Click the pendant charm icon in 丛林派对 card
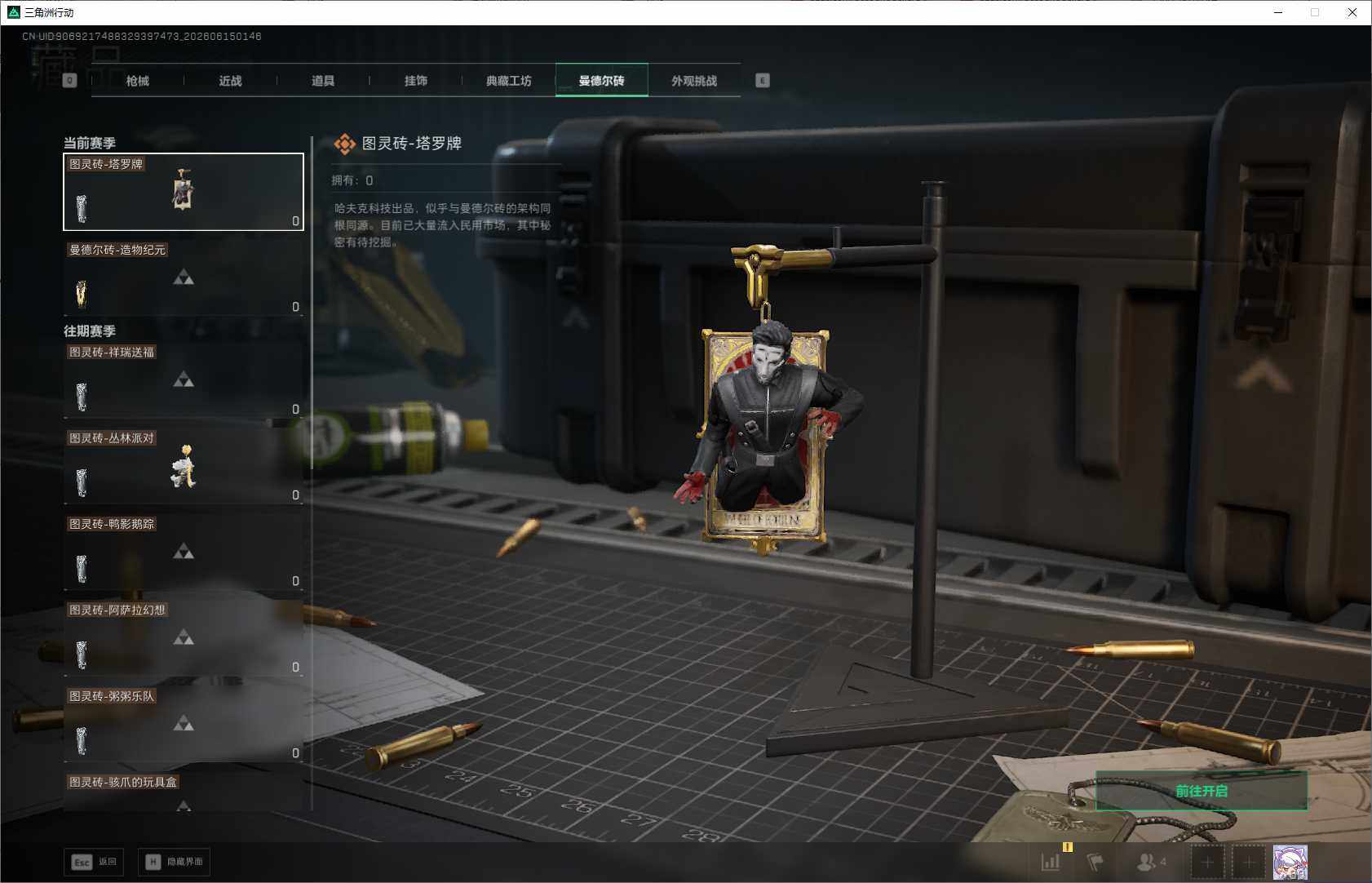The image size is (1372, 883). coord(184,468)
